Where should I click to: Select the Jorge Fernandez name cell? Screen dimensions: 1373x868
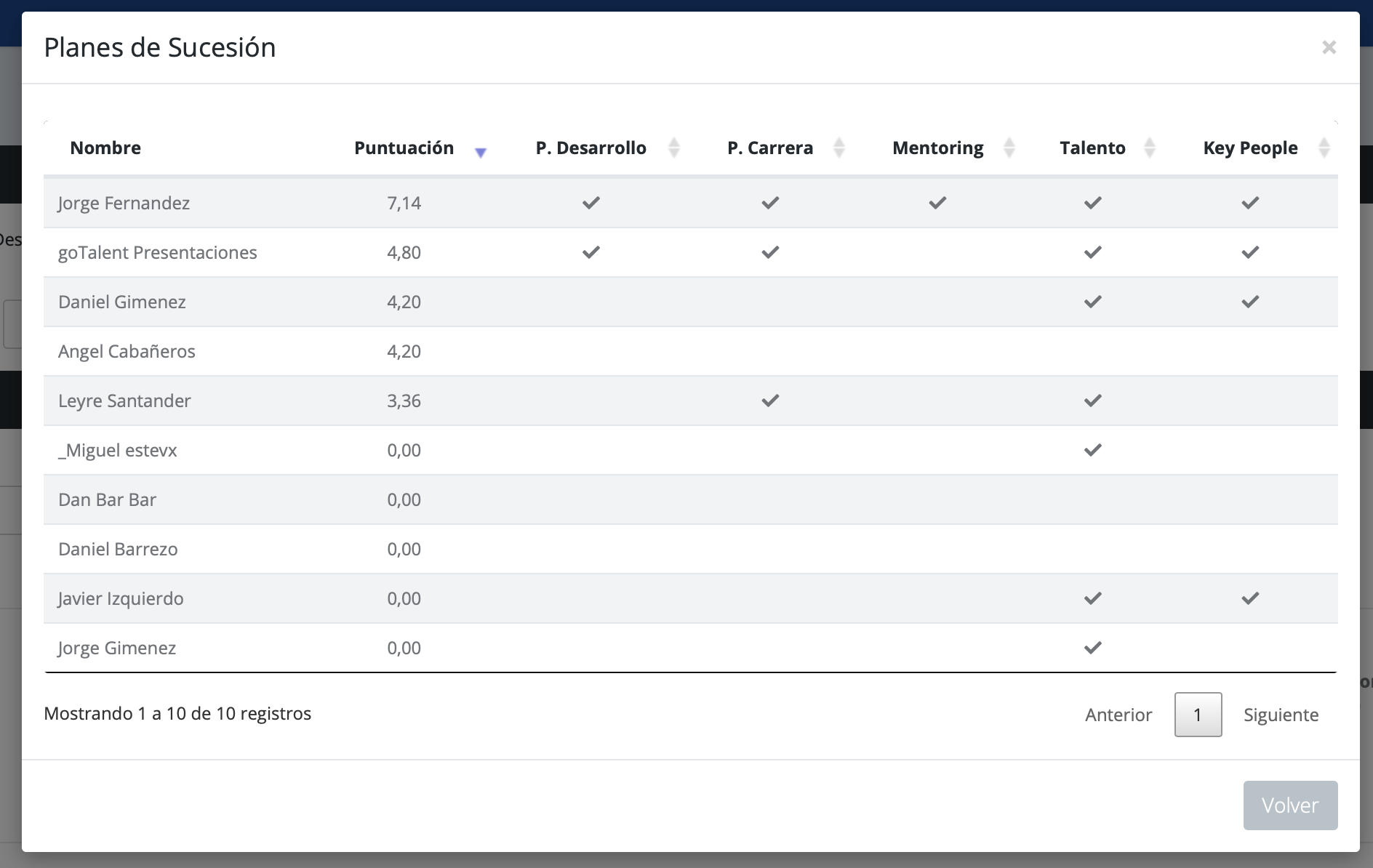coord(124,203)
